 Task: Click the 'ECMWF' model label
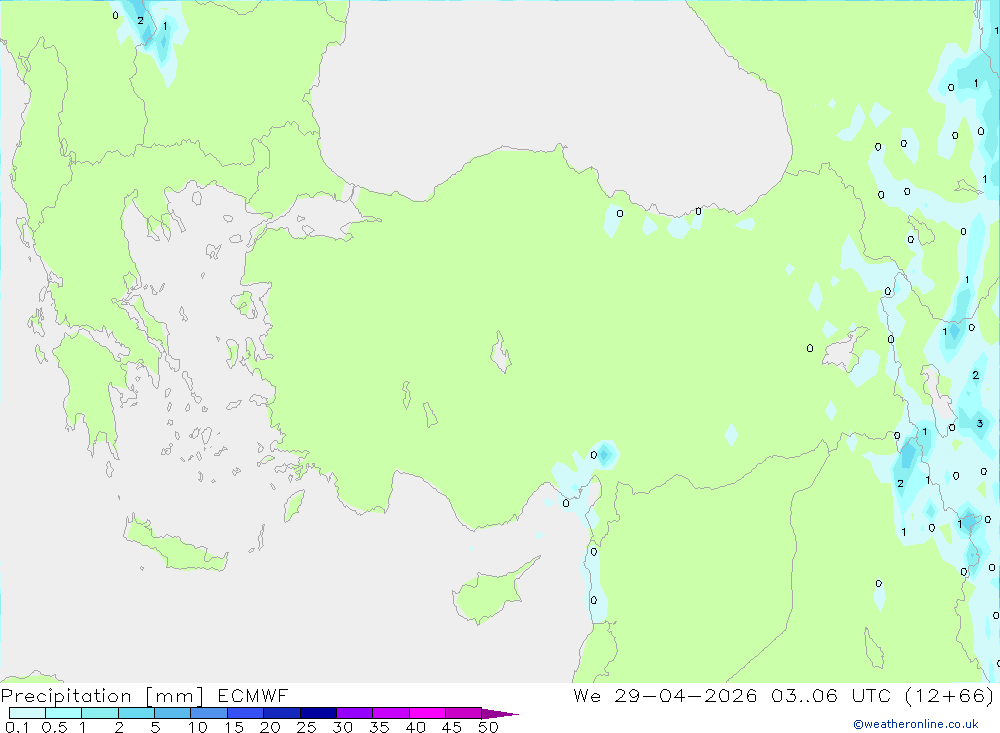tap(253, 695)
